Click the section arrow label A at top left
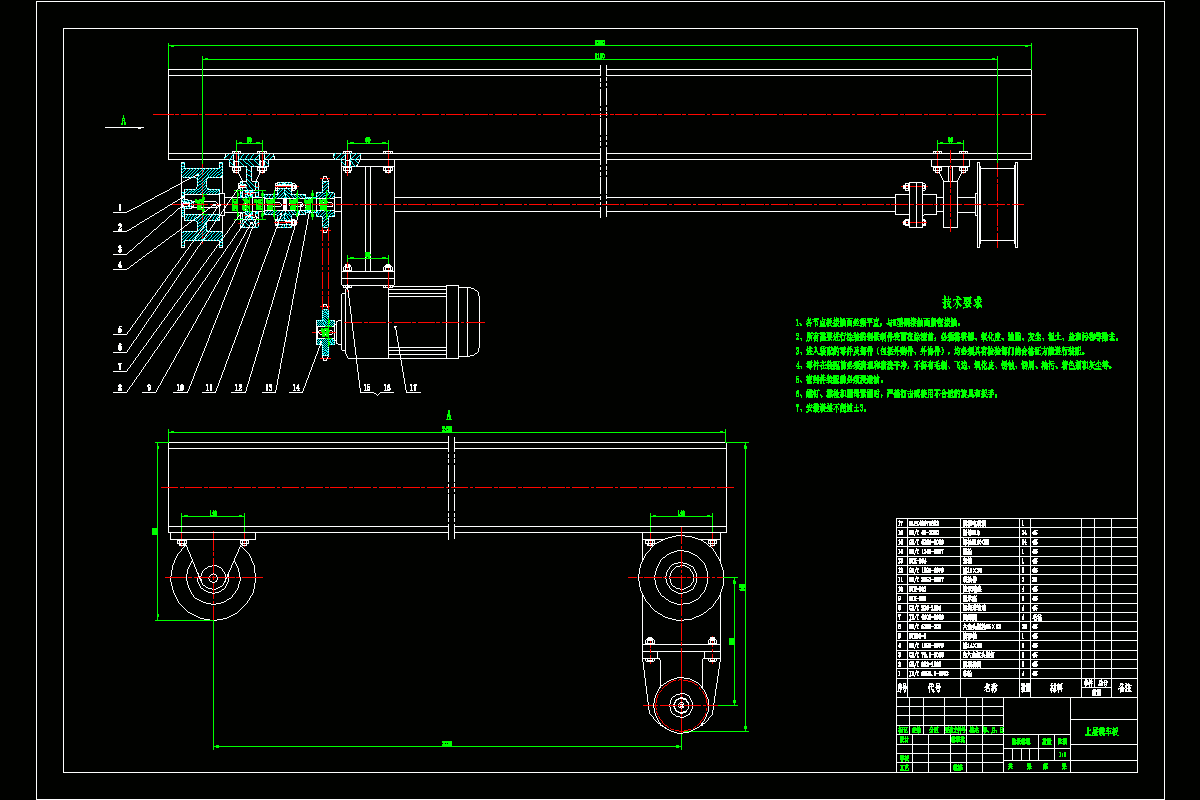Screen dimensions: 1200x800 point(123,120)
